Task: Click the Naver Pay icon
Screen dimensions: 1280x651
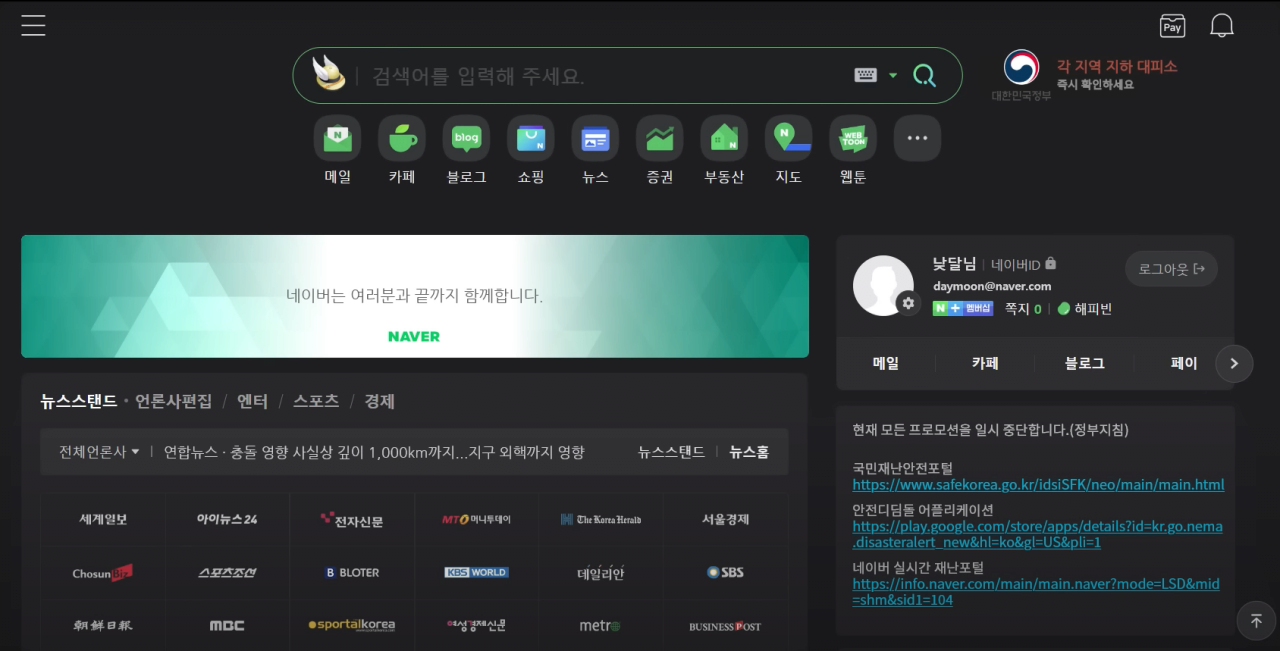Action: pos(1172,26)
